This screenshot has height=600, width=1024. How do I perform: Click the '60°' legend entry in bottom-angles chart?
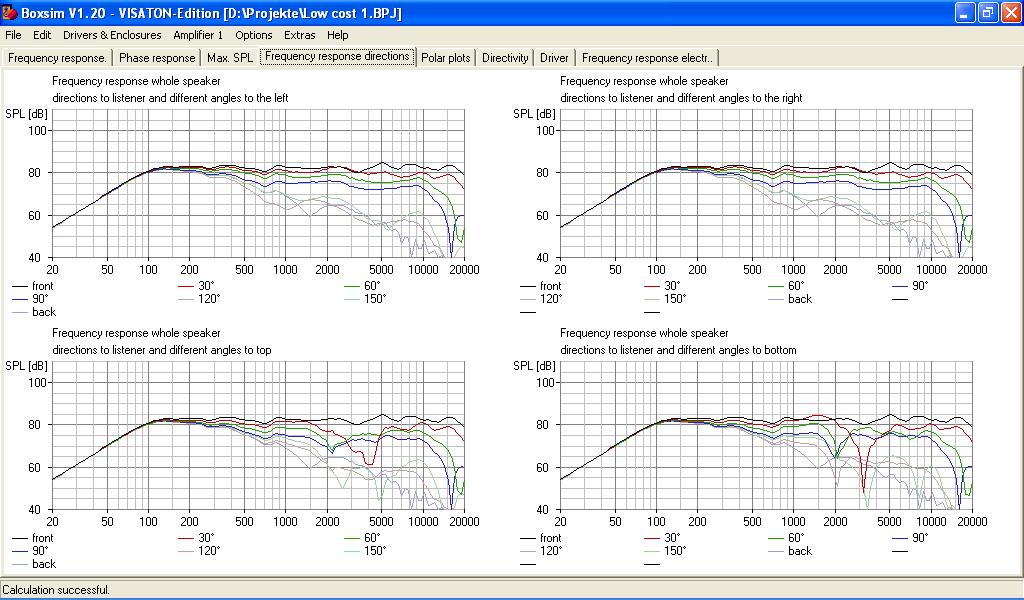tap(786, 538)
